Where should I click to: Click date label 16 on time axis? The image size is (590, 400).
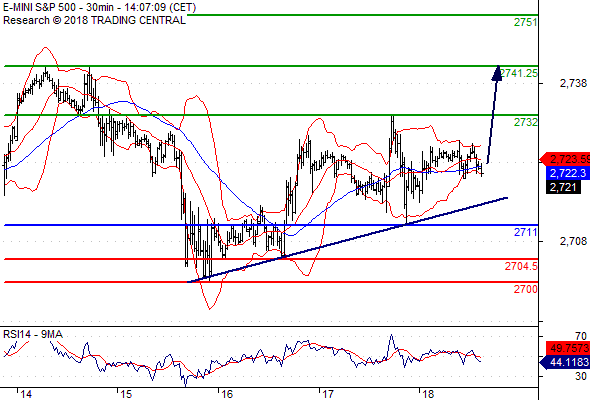point(227,394)
